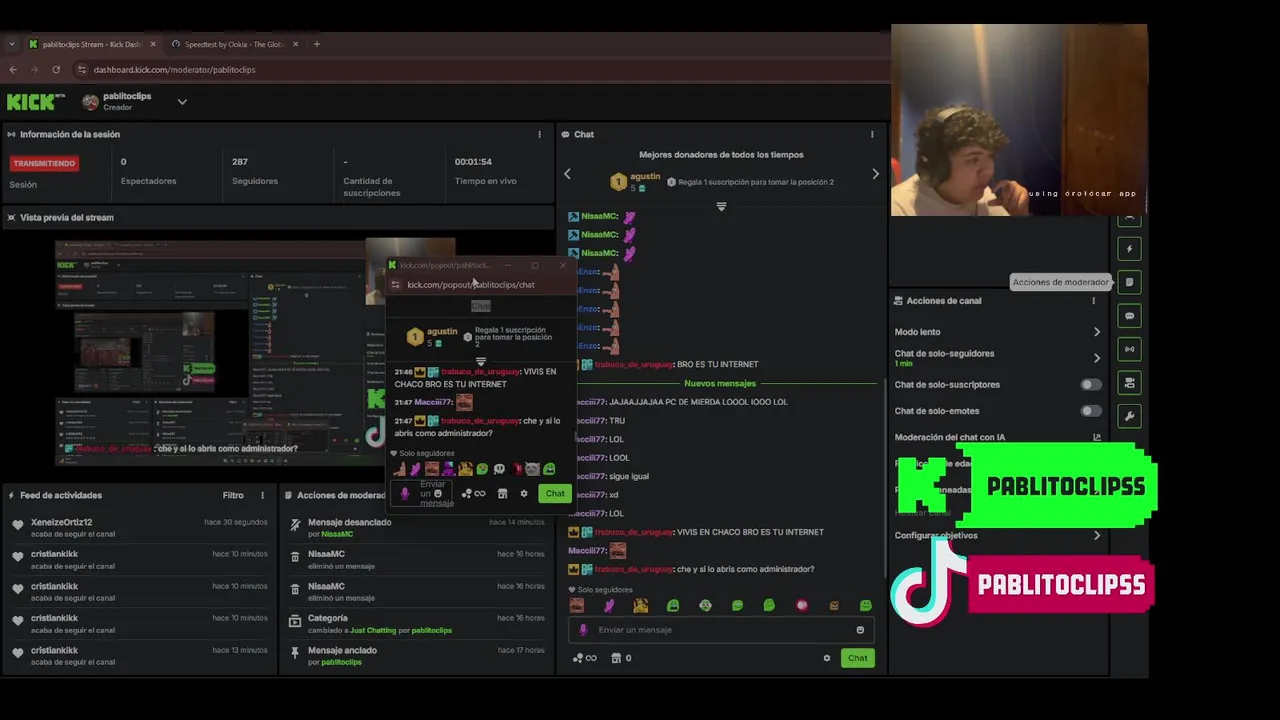The image size is (1280, 720).
Task: Open the Kick logo home link
Action: coord(36,102)
